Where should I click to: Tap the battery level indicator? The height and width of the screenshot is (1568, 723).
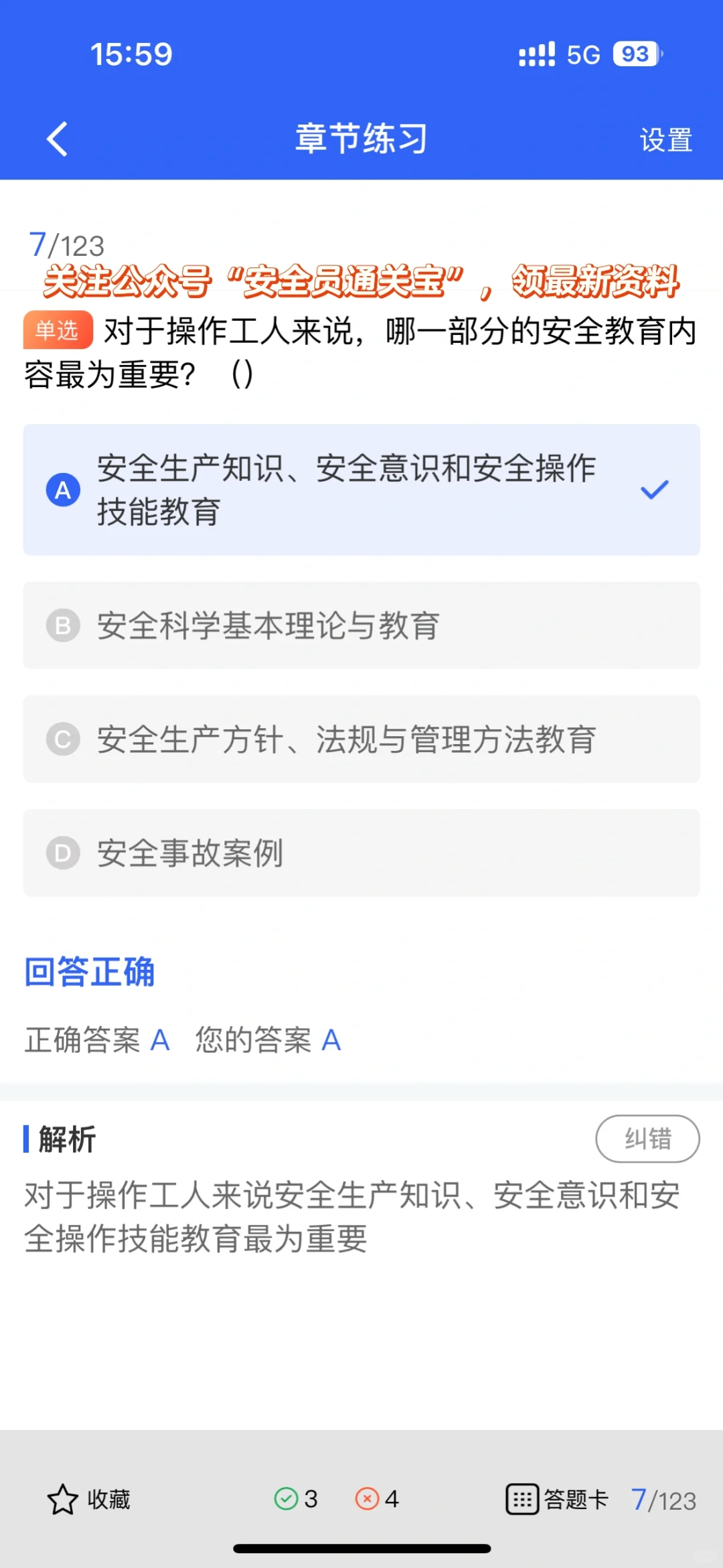click(x=637, y=54)
